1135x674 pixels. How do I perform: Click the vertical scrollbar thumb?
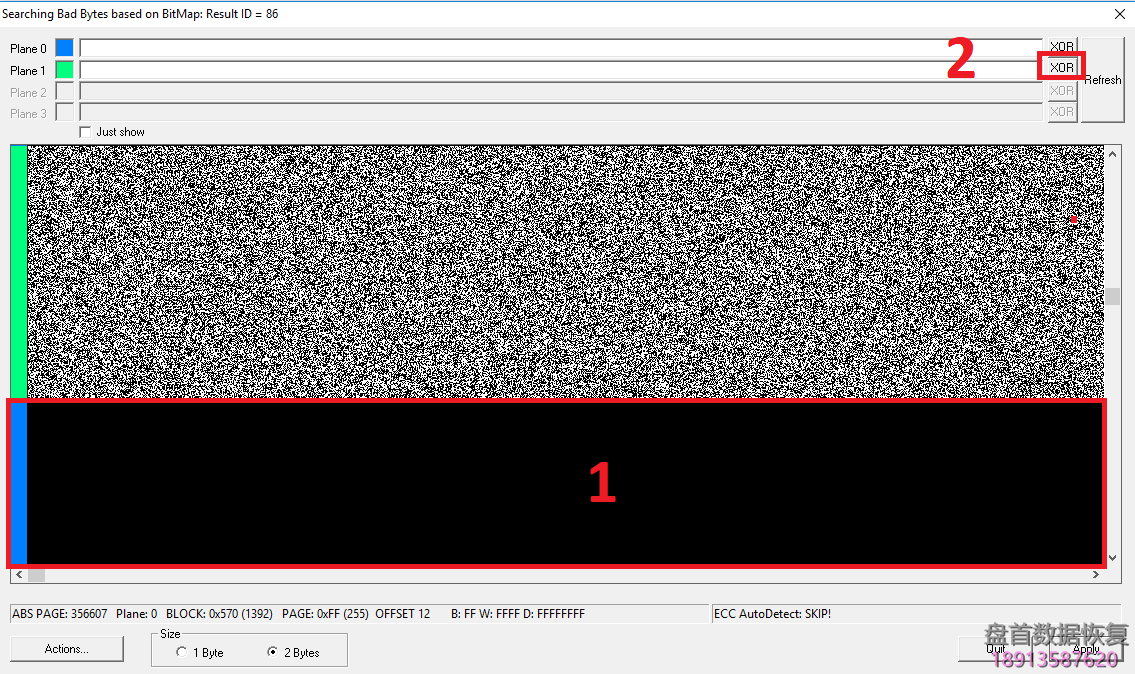1113,297
